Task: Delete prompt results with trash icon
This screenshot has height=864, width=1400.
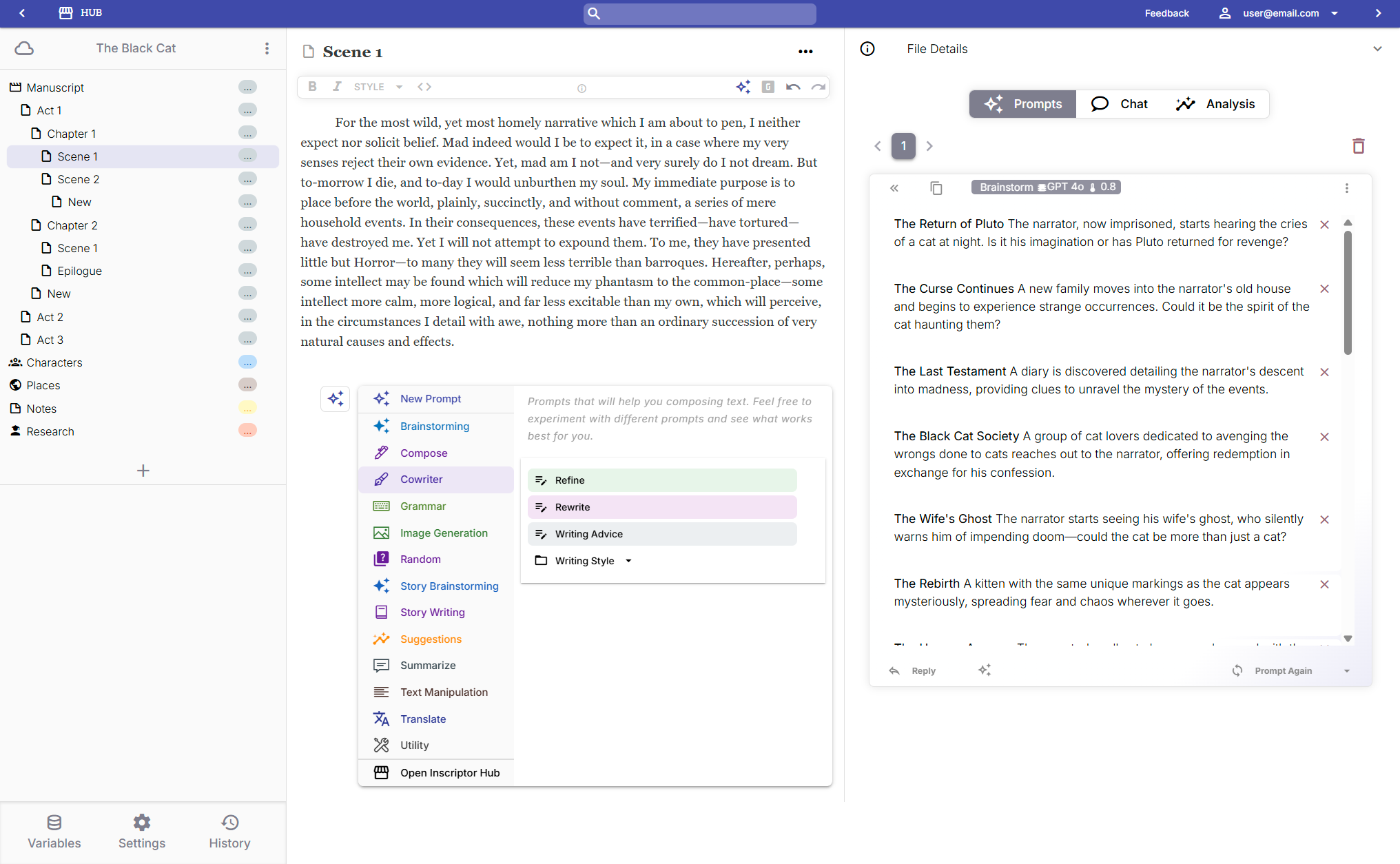Action: [x=1358, y=146]
